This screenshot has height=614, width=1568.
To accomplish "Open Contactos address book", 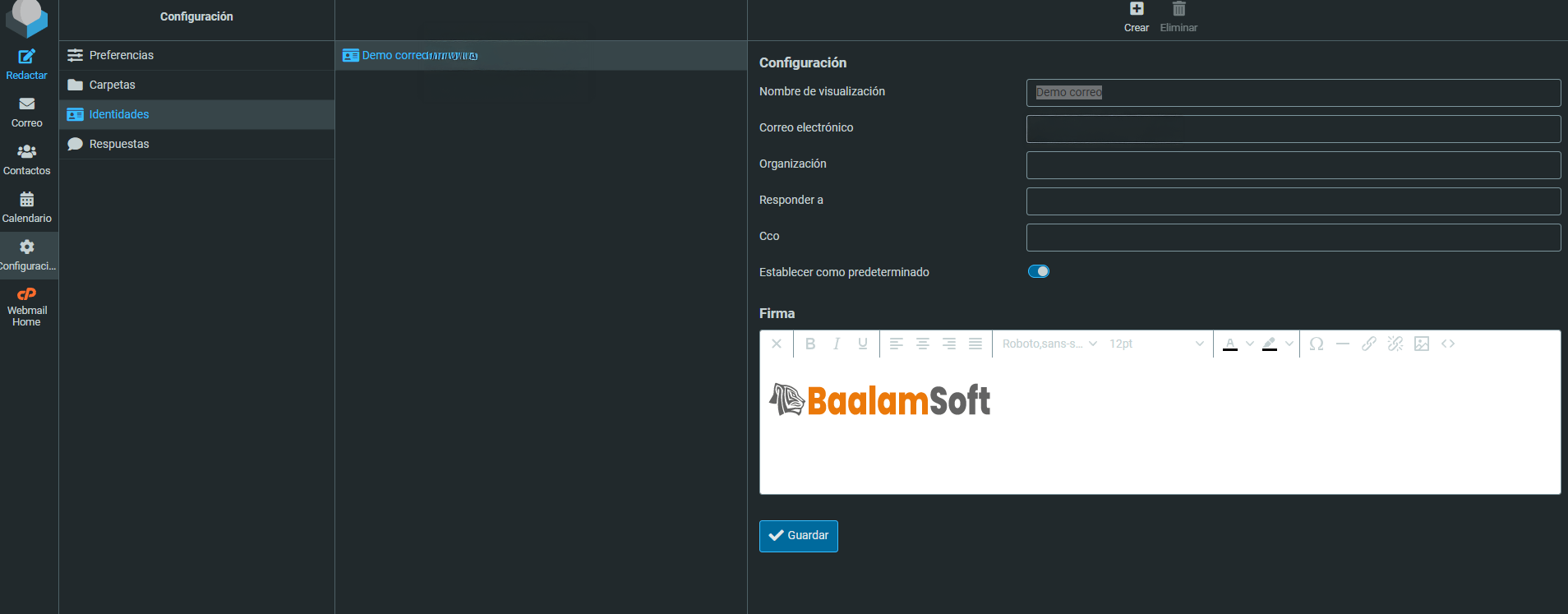I will [x=27, y=160].
